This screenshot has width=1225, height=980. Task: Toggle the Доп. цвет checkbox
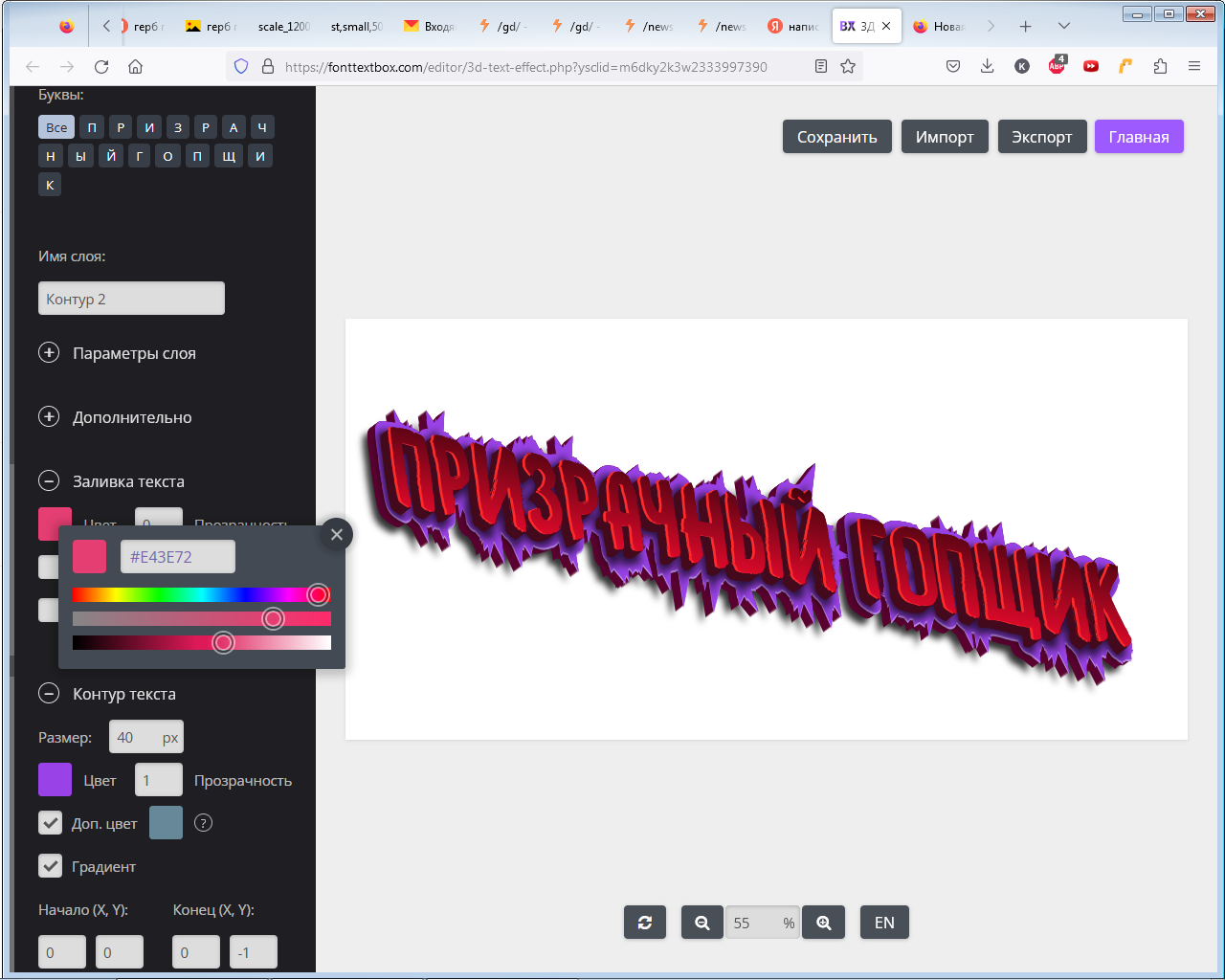click(x=51, y=823)
